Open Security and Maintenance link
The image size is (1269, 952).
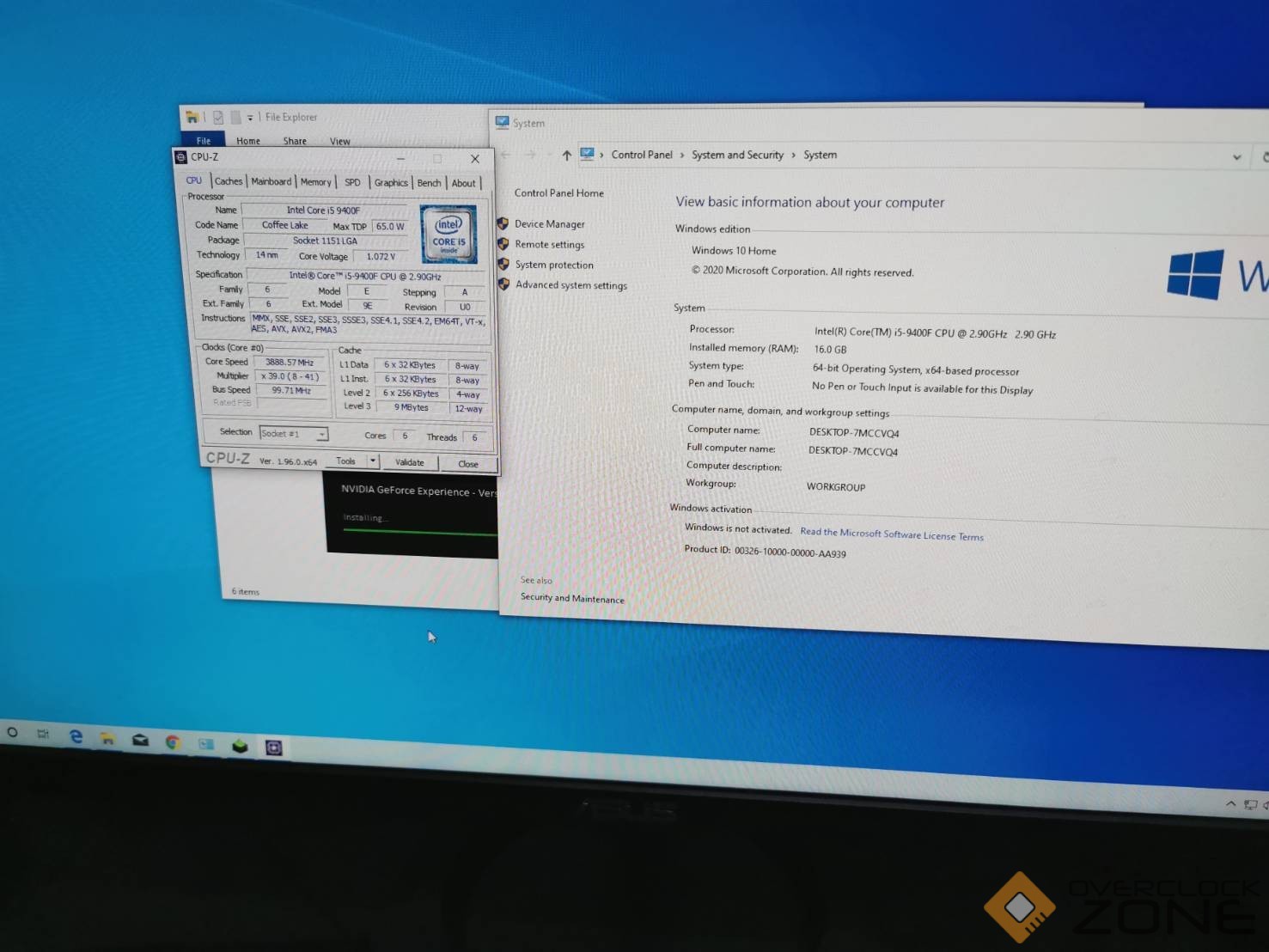[x=572, y=598]
